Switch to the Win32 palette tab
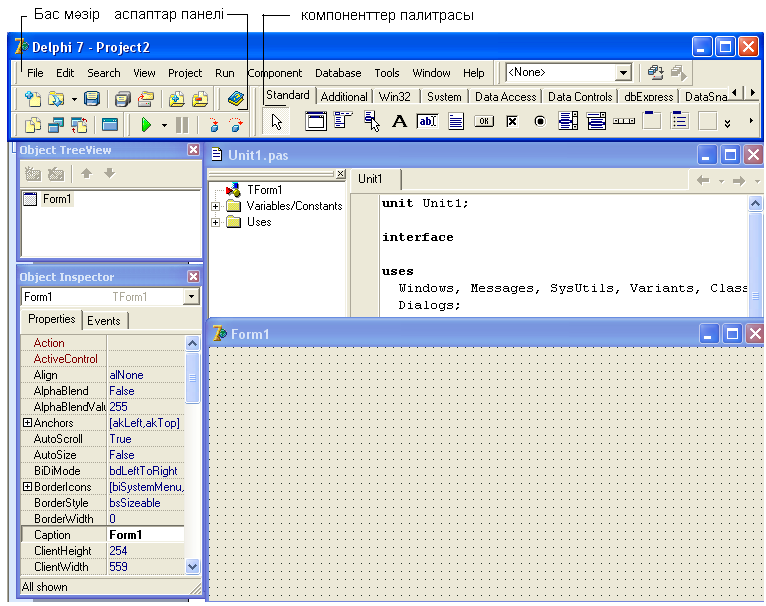Screen dimensions: 766x606 tap(395, 97)
